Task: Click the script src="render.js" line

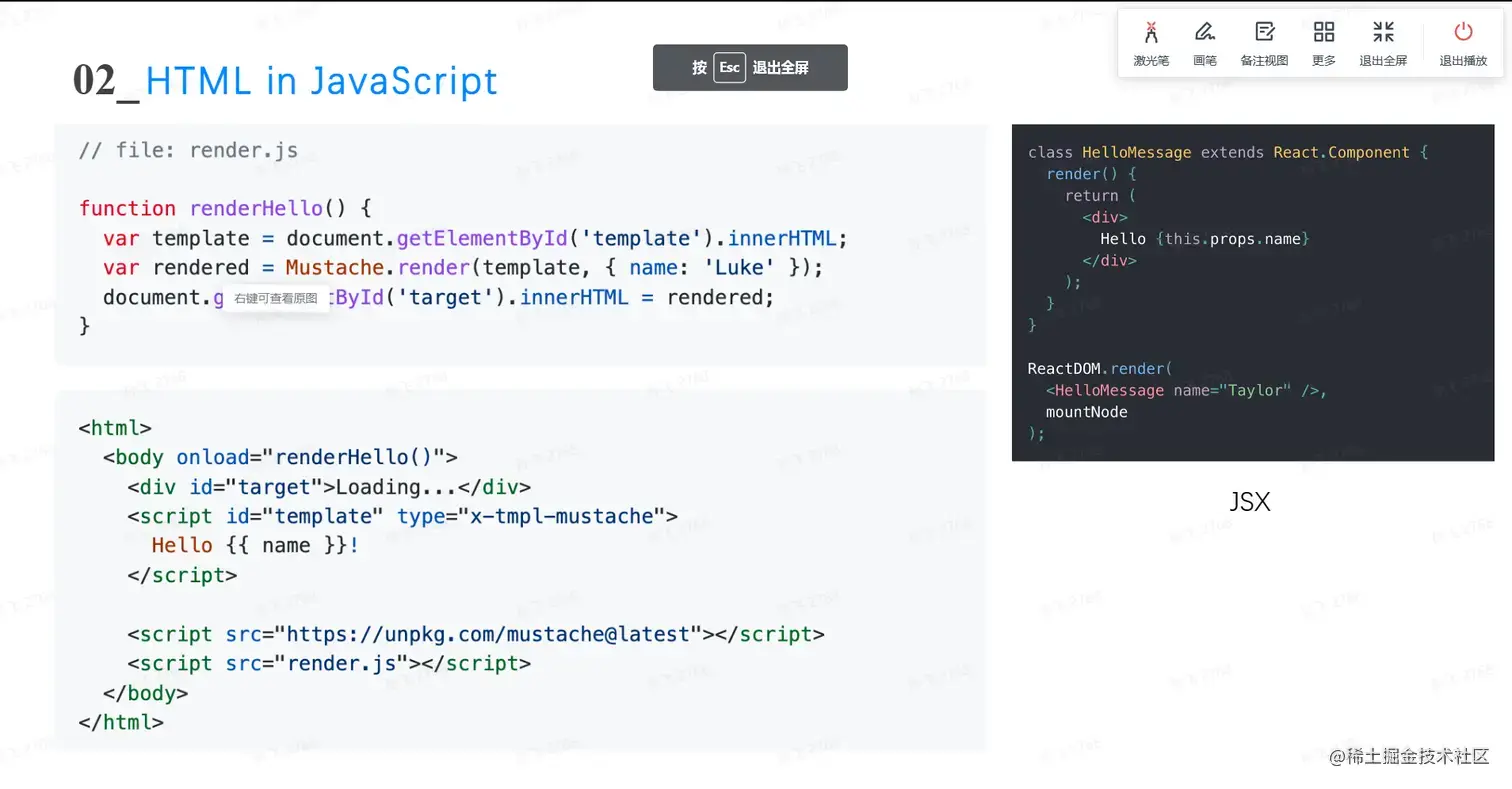Action: point(329,664)
